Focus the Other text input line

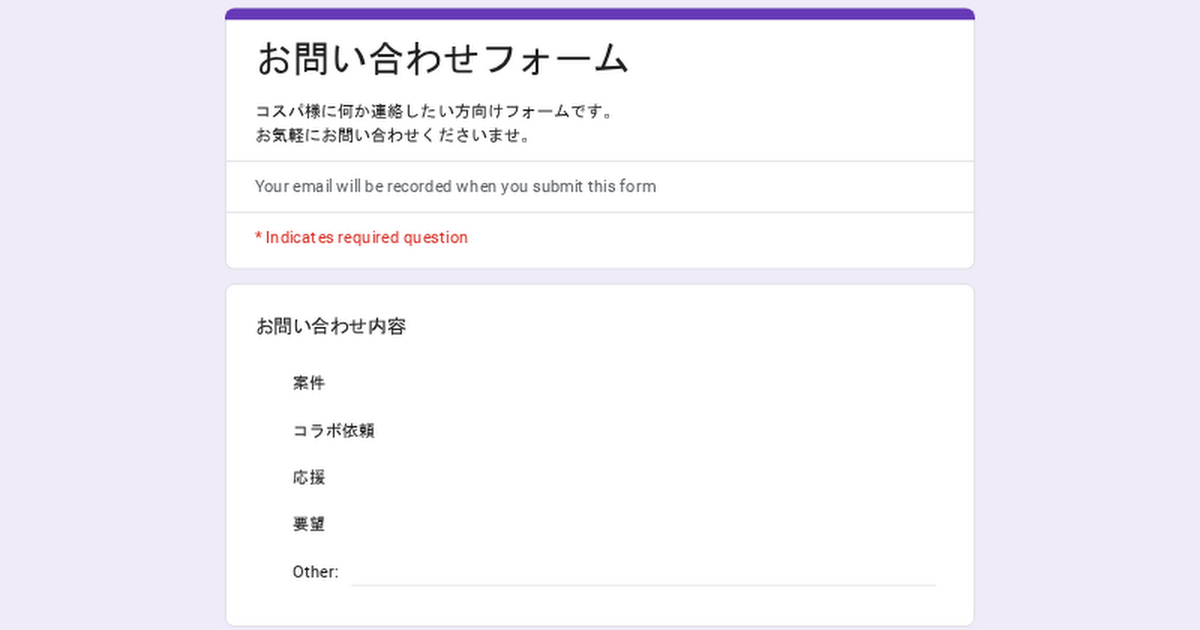click(643, 573)
